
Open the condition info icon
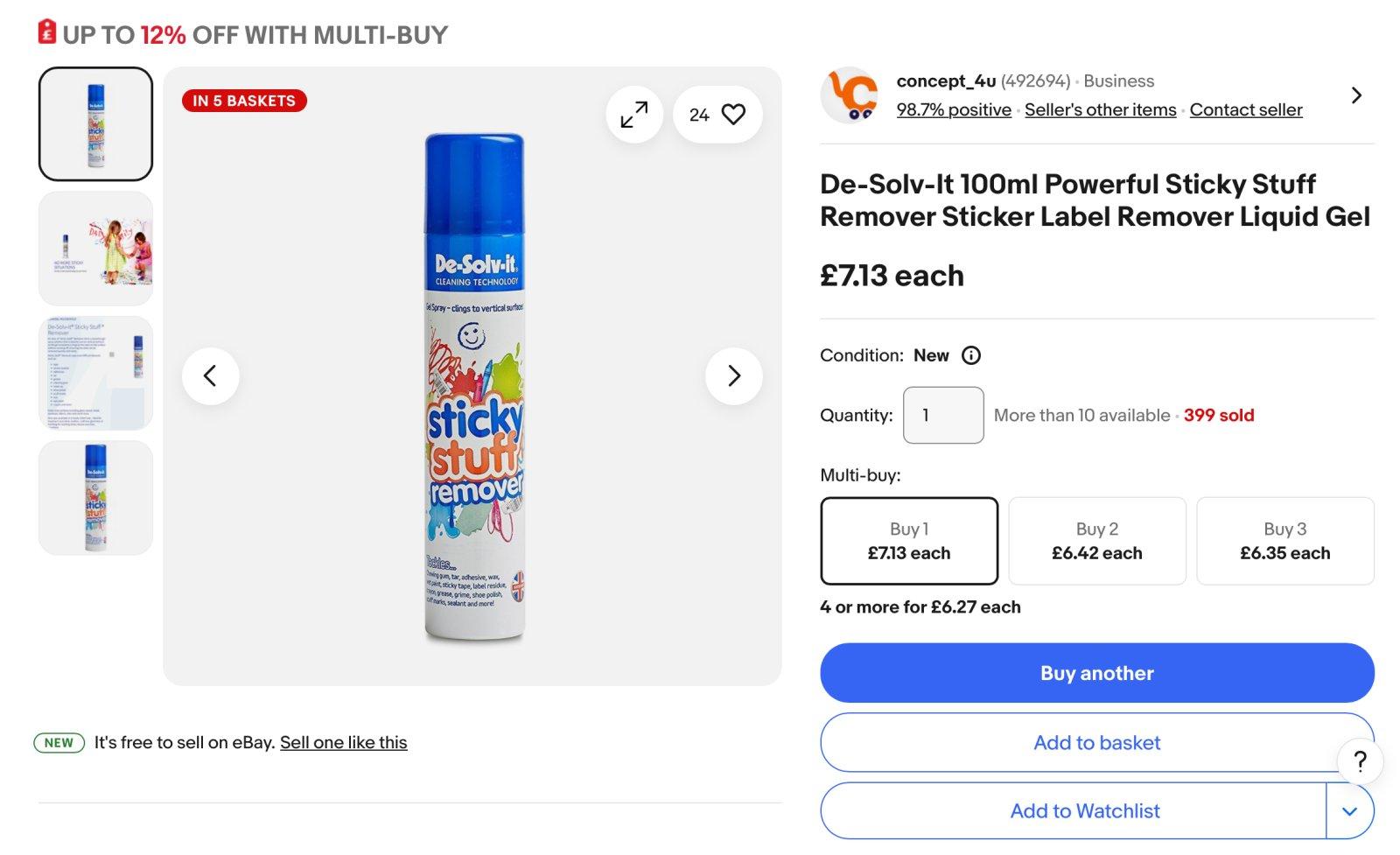click(x=971, y=355)
